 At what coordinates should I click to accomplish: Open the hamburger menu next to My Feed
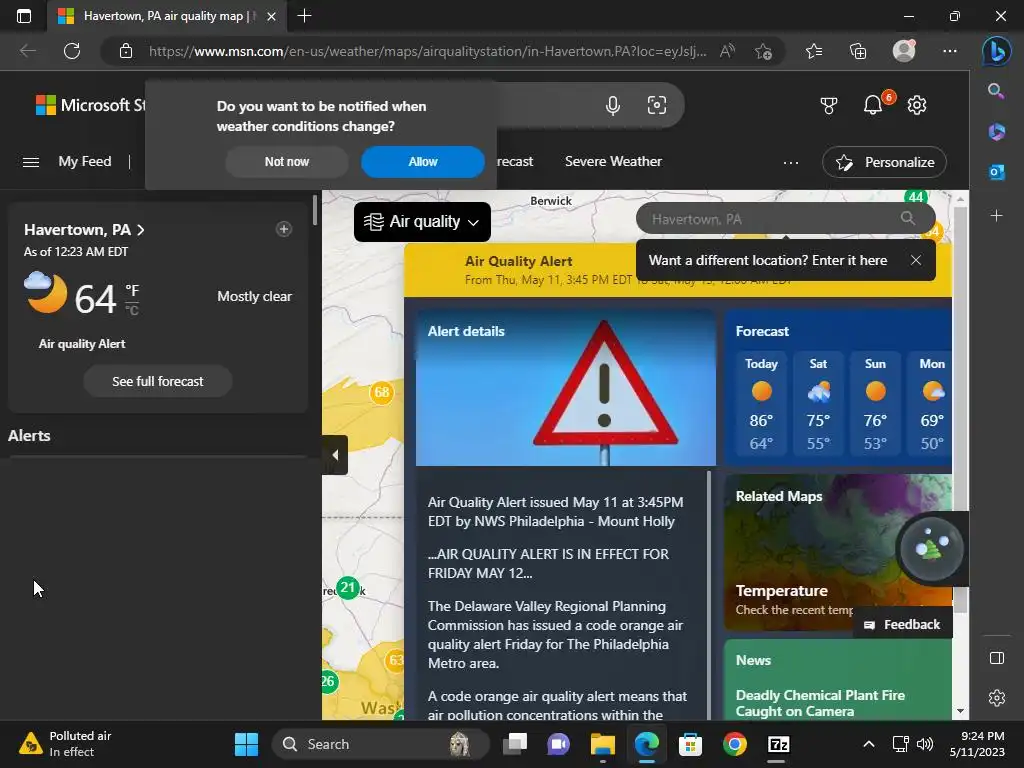[31, 162]
